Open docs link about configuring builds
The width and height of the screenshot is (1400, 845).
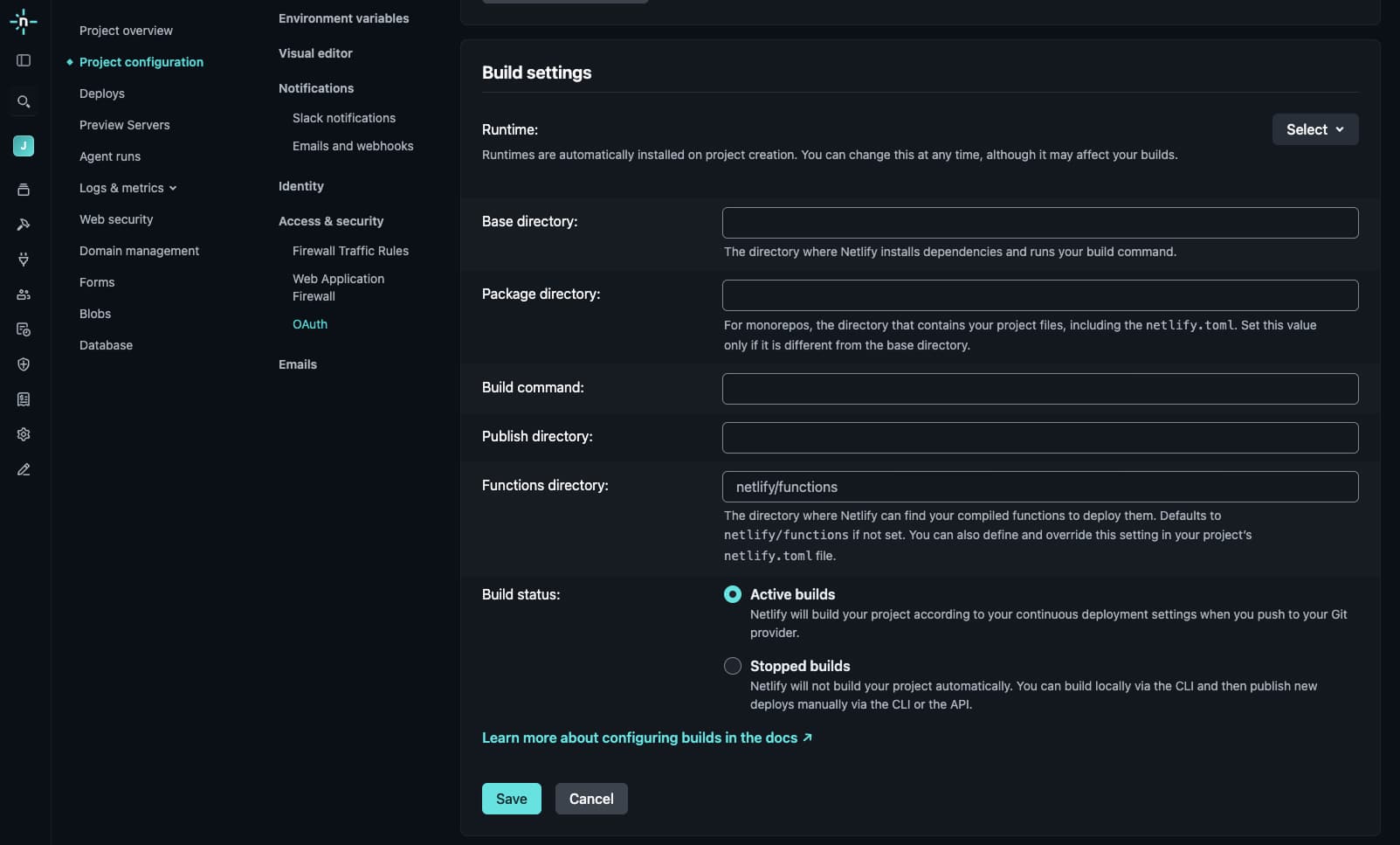click(x=647, y=738)
